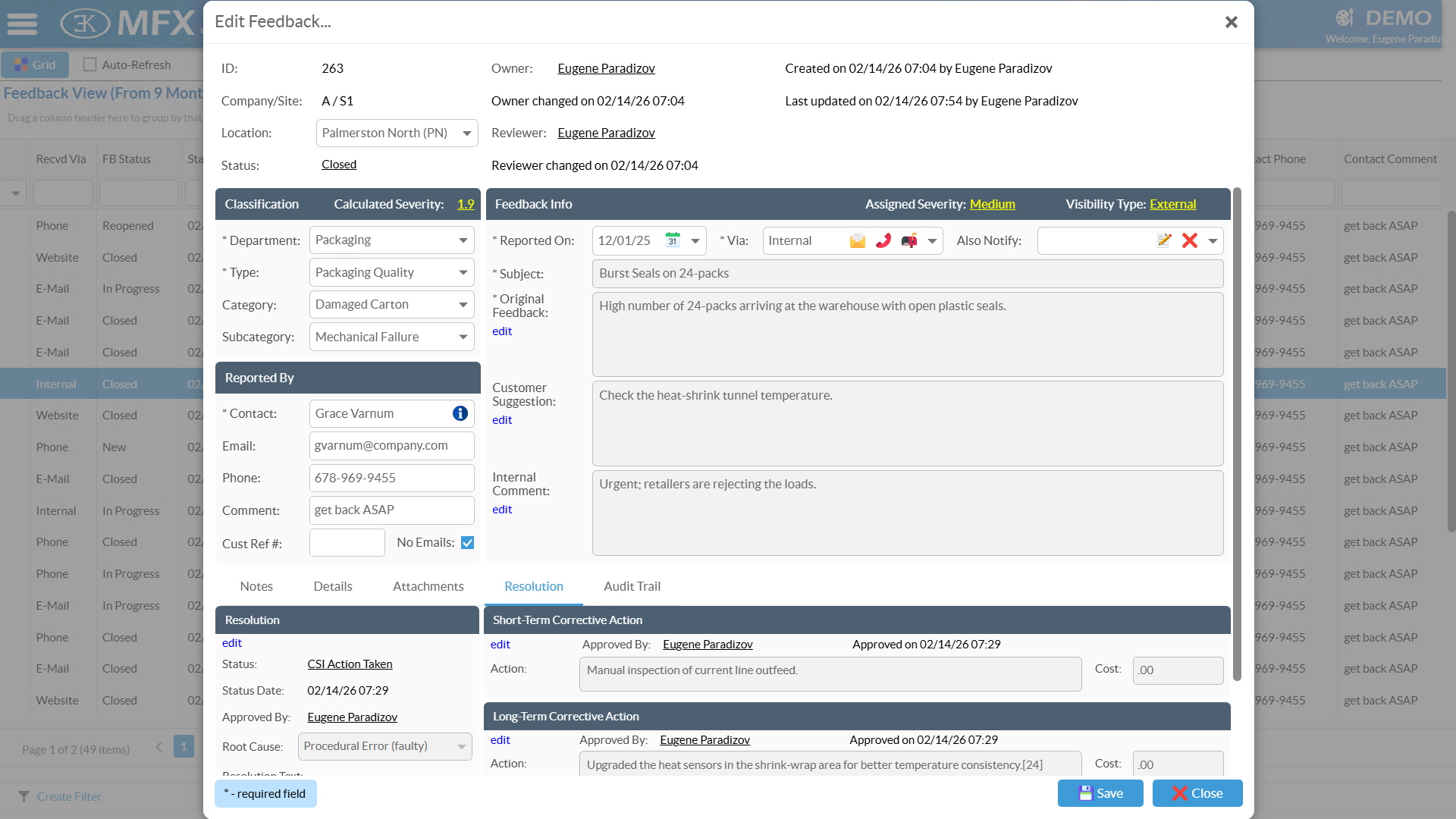Open the Type dropdown Packaging Quality
The image size is (1456, 819).
(463, 272)
